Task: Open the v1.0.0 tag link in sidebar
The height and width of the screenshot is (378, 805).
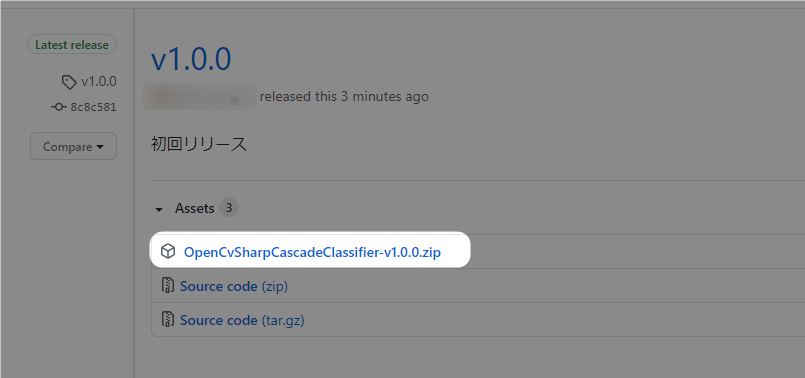Action: [x=99, y=82]
